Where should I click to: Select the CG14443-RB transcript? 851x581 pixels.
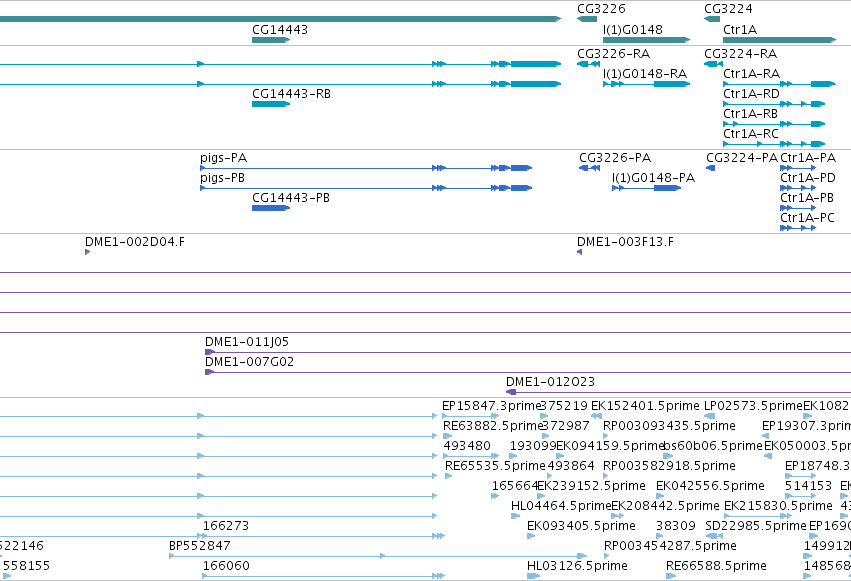[271, 104]
